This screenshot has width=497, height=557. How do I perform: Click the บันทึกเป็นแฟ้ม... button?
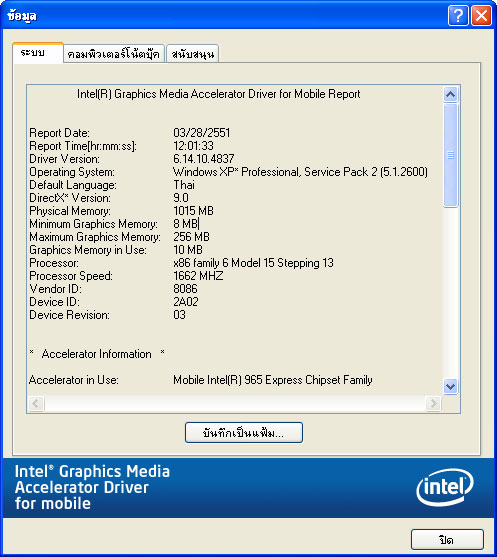click(244, 432)
